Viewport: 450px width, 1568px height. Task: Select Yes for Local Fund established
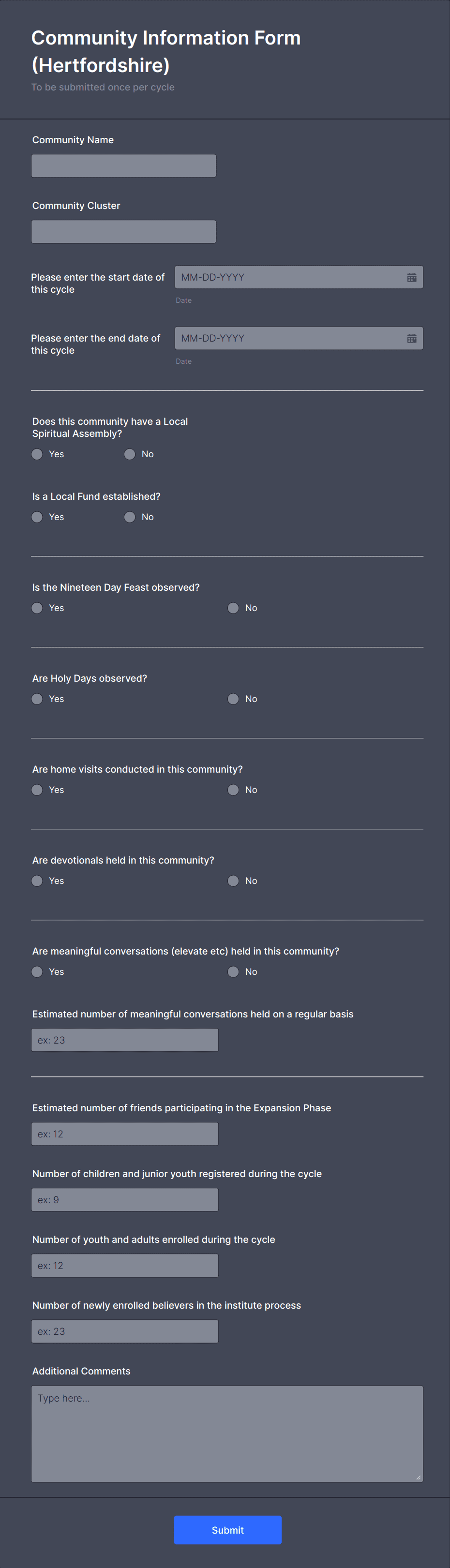[37, 517]
